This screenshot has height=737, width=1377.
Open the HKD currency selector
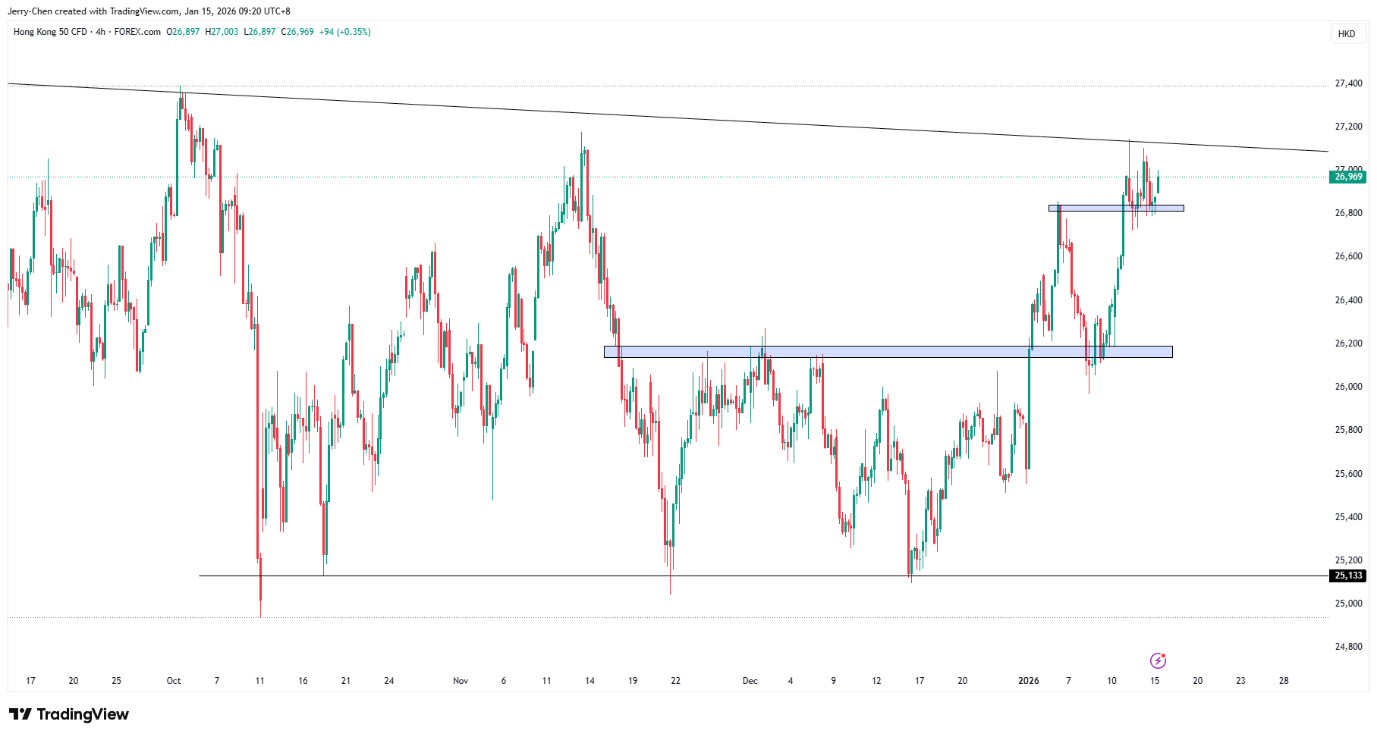point(1346,34)
